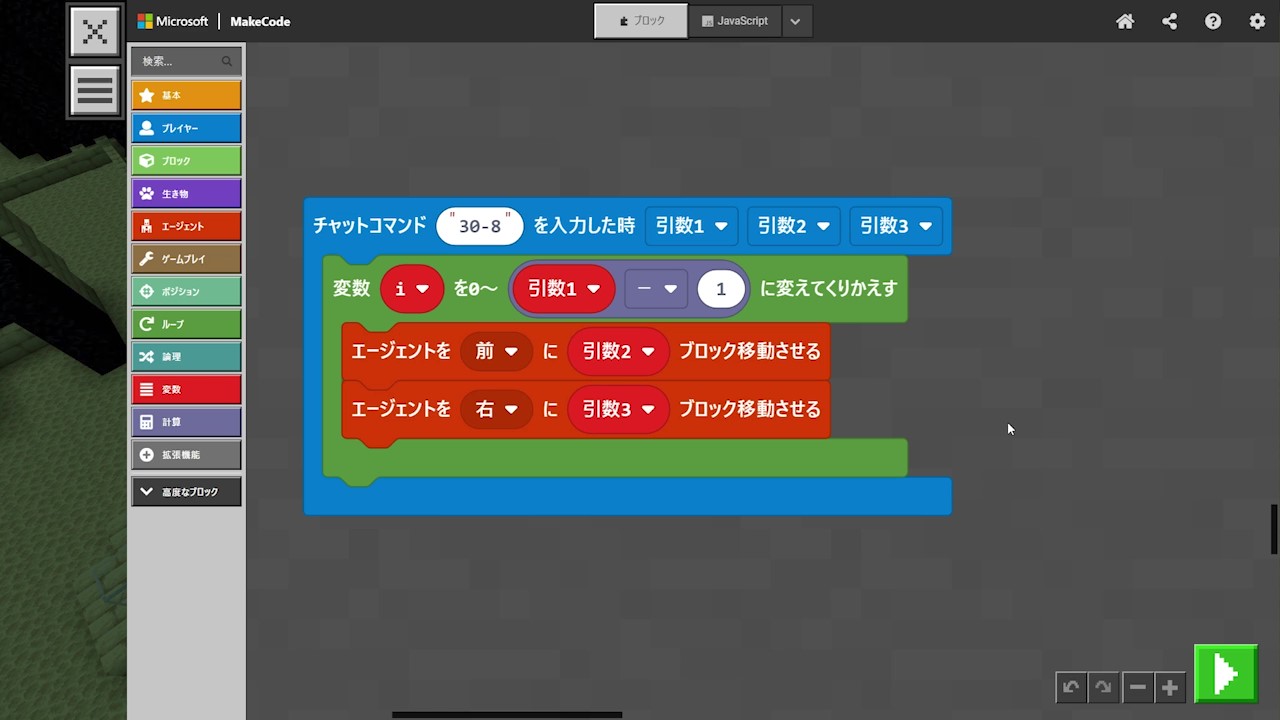This screenshot has width=1280, height=720.
Task: Toggle the hamburger menu button
Action: point(95,90)
